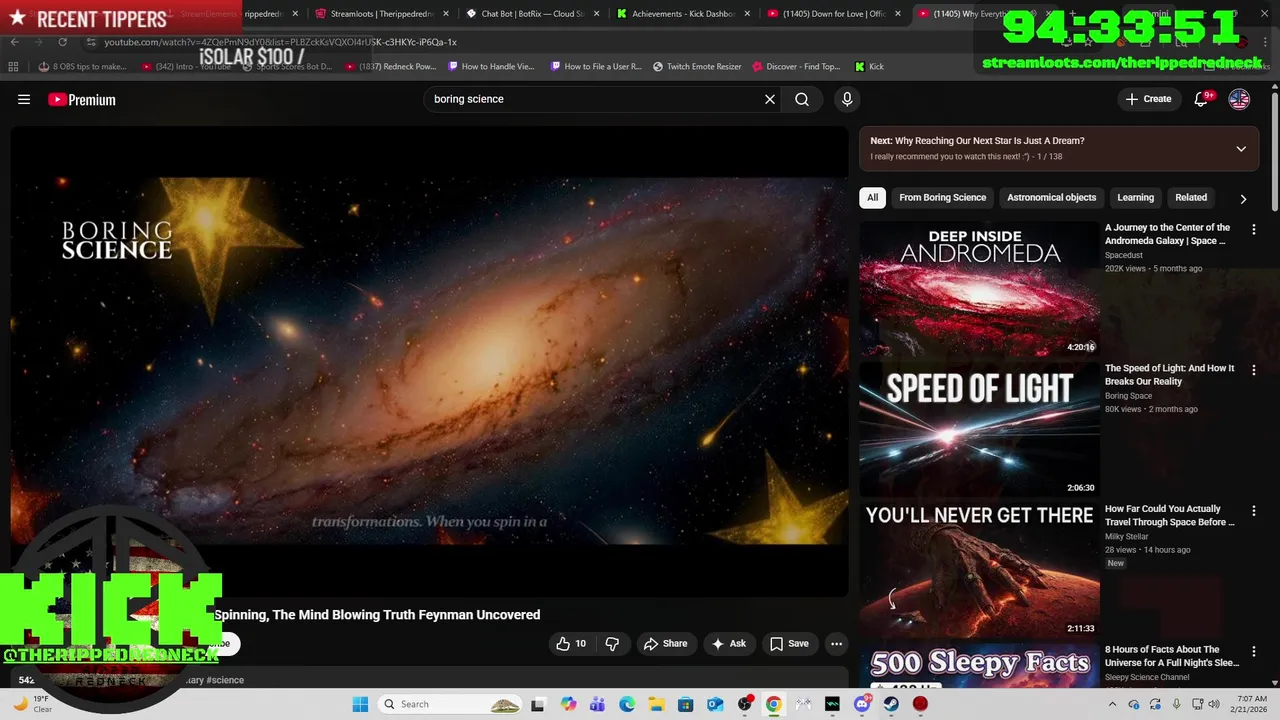
Task: Open You'll Never Get There thumbnail
Action: pyautogui.click(x=979, y=570)
